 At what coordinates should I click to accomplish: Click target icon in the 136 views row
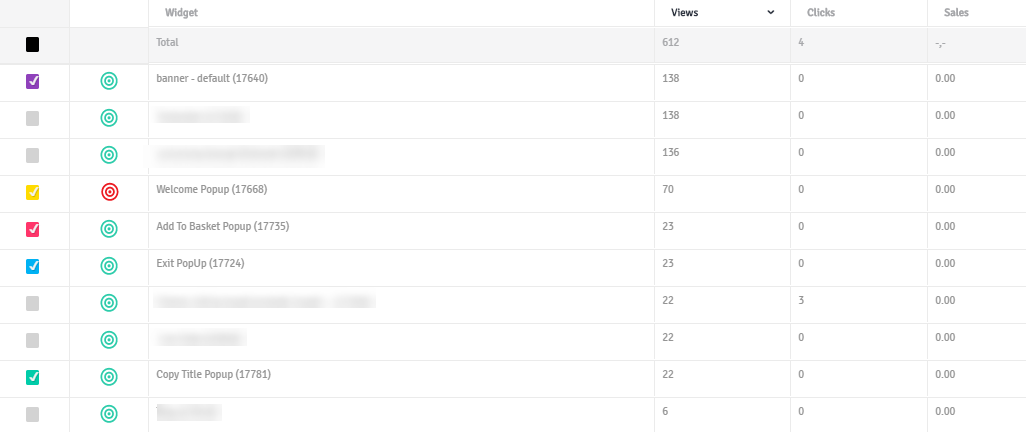109,155
